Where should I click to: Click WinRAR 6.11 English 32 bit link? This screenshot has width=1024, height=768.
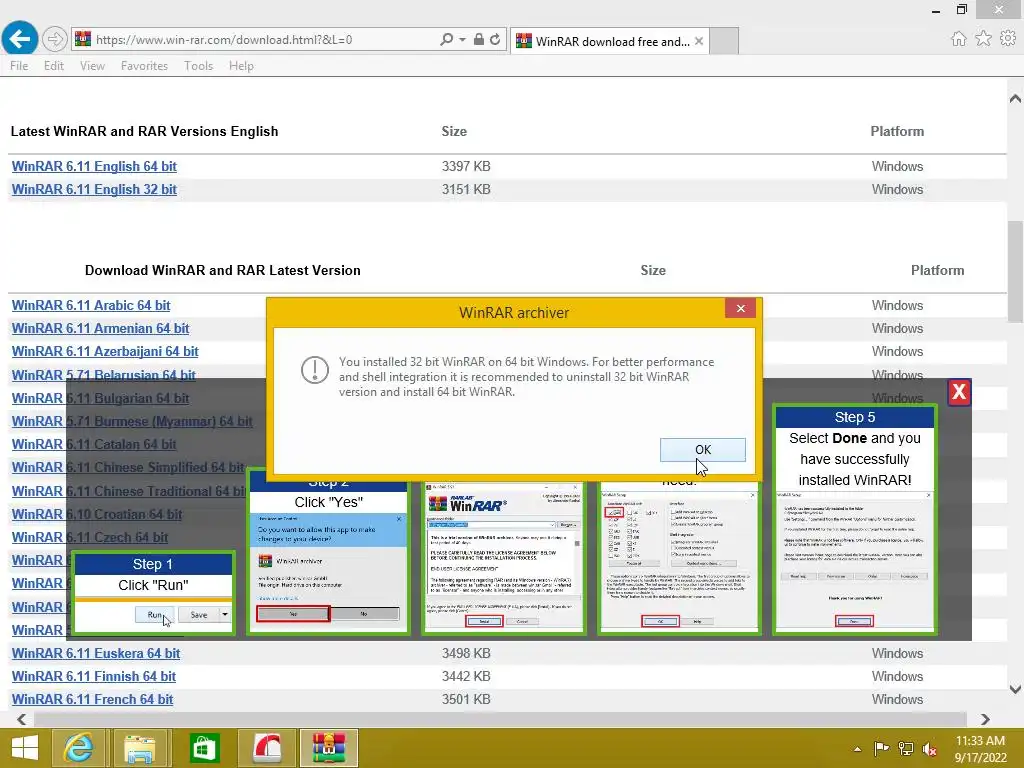point(94,189)
